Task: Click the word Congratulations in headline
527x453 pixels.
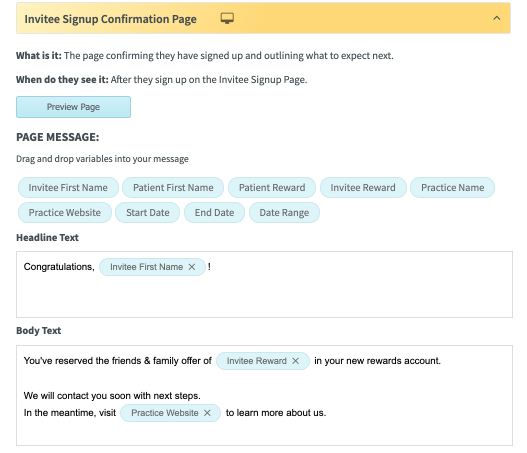Action: (x=59, y=267)
